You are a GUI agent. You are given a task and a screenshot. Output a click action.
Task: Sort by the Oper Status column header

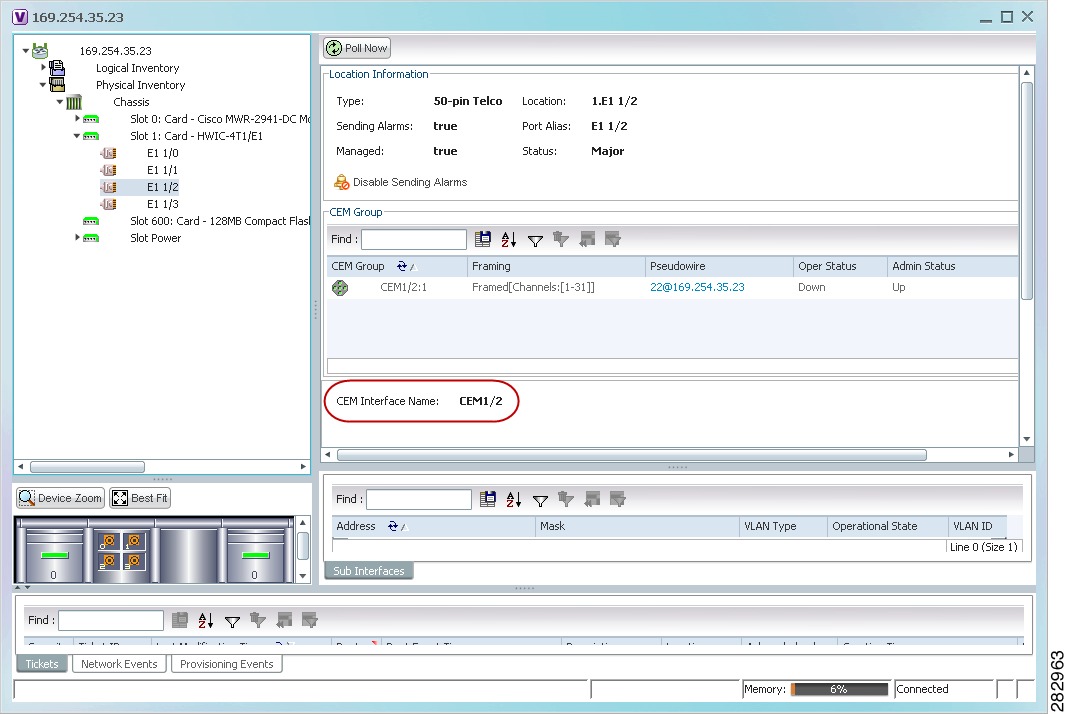(x=840, y=266)
